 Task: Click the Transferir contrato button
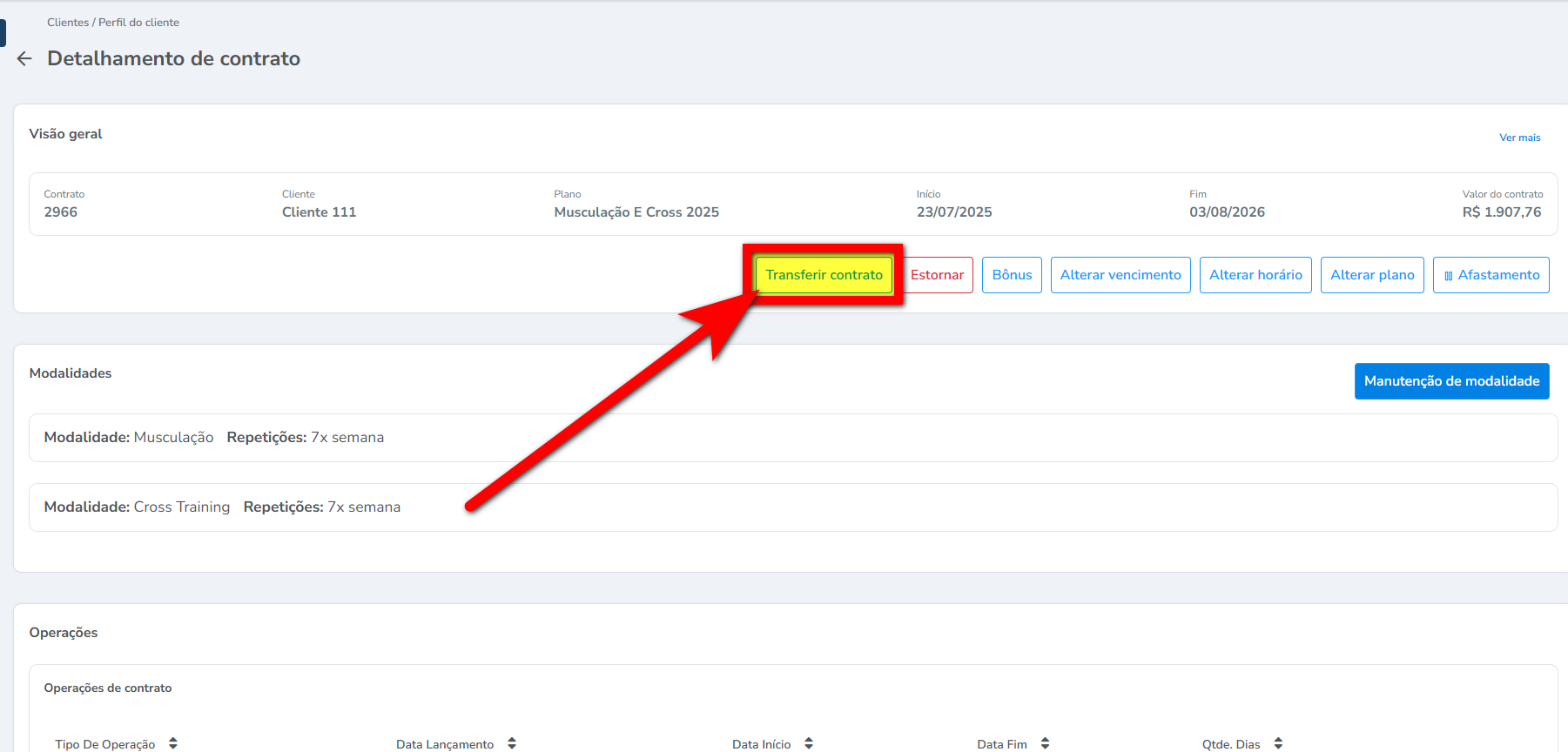click(x=824, y=275)
